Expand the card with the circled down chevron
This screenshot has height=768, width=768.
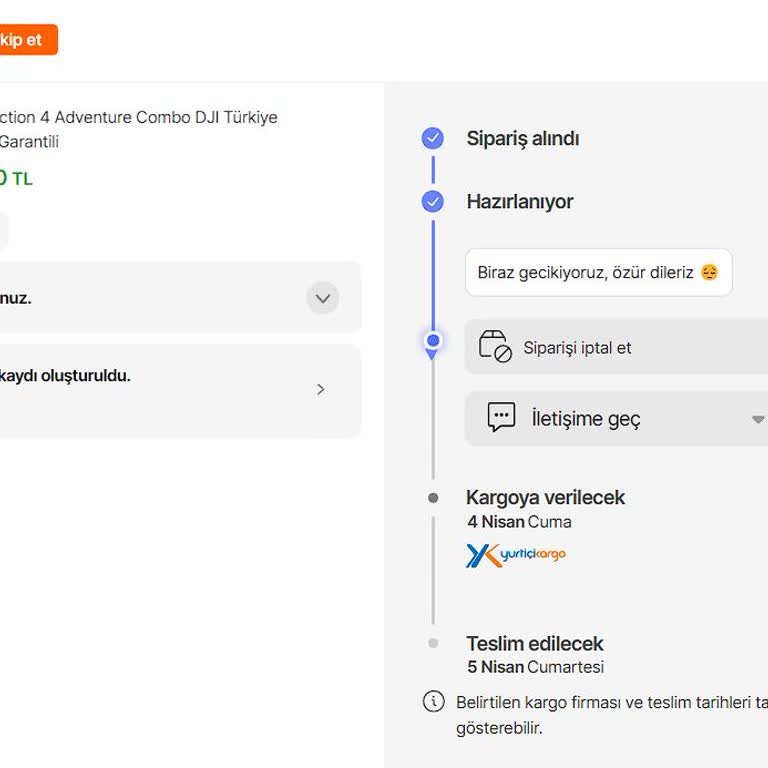coord(322,298)
